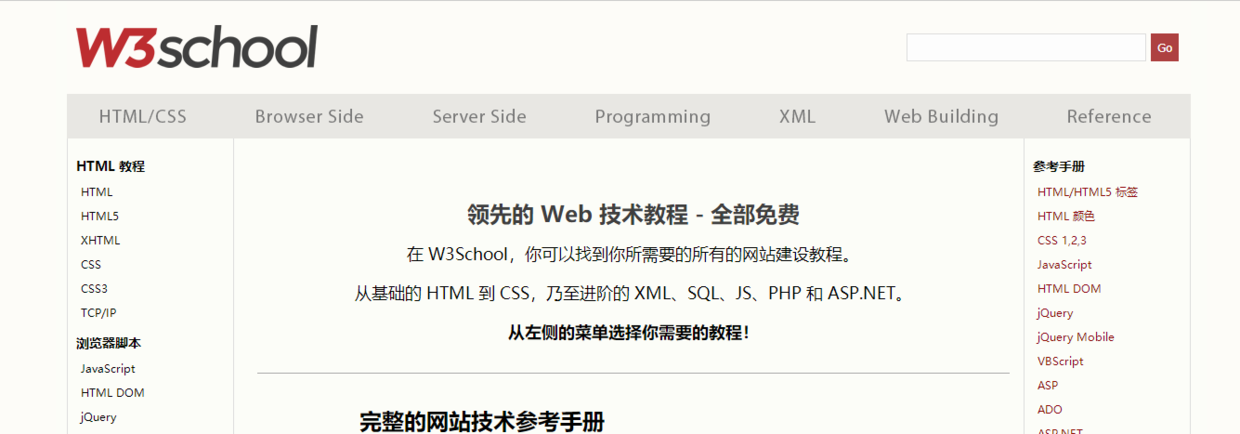The height and width of the screenshot is (434, 1240).
Task: Open the HTML5 tutorial link in left sidebar
Action: pos(100,216)
